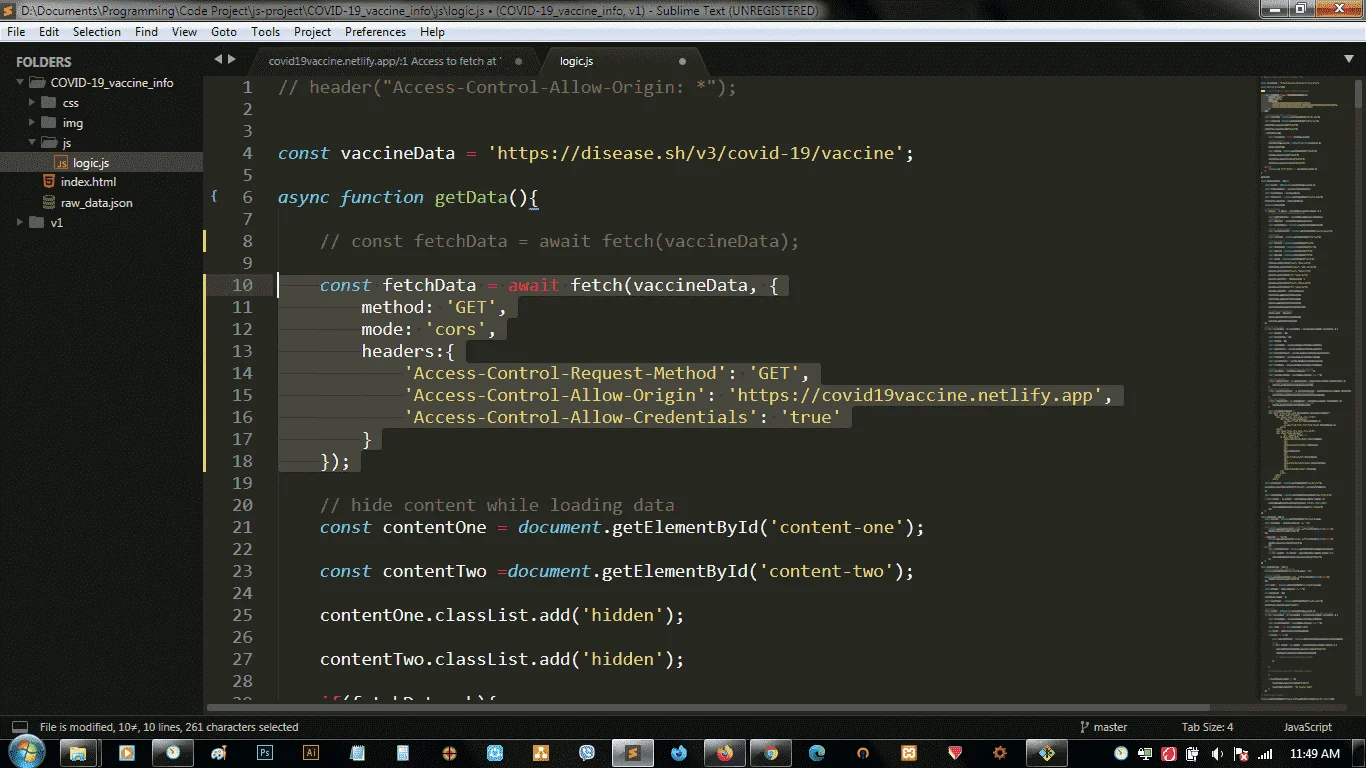Open the Preferences menu
Viewport: 1366px width, 768px height.
click(x=376, y=32)
